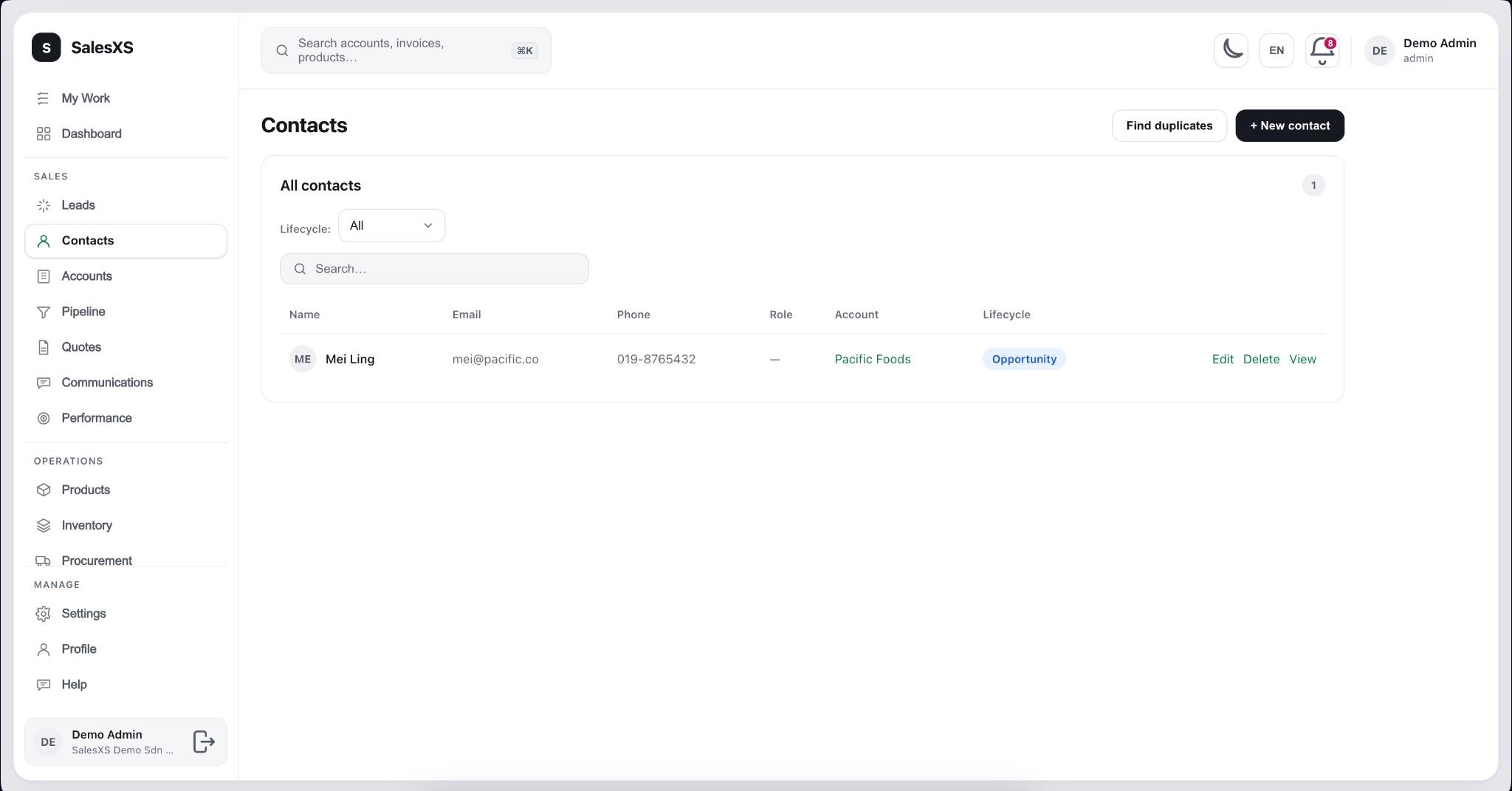Screen dimensions: 1512x791
Task: Click the Accounts sidebar icon
Action: pos(44,276)
